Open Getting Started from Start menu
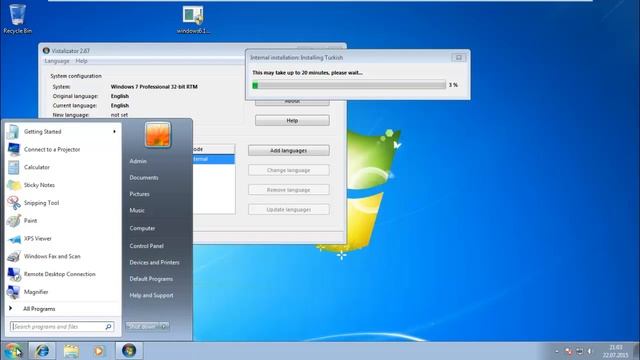Screen dimensions: 640x360 (62, 131)
